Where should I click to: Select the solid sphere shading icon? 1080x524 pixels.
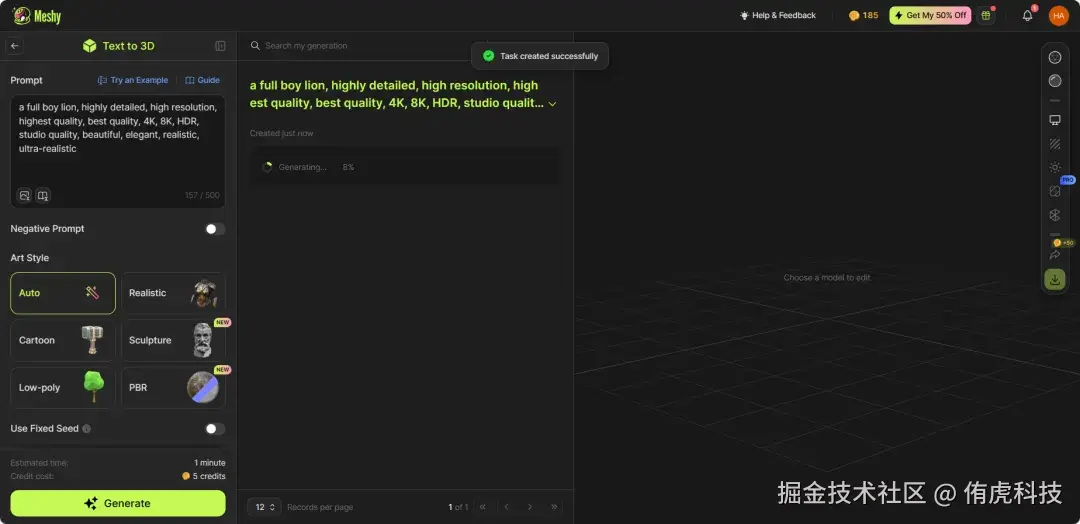coord(1055,81)
